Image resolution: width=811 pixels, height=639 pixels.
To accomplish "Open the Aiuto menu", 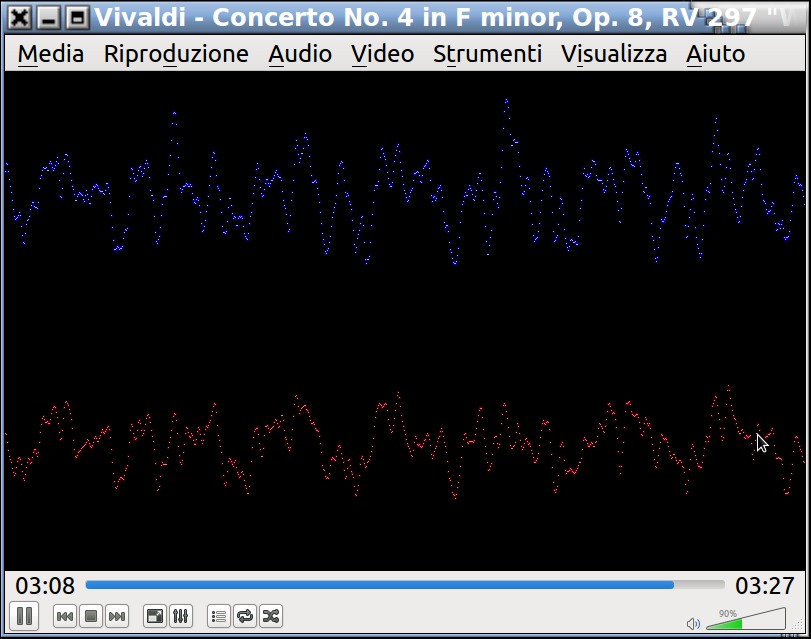I will (x=715, y=54).
